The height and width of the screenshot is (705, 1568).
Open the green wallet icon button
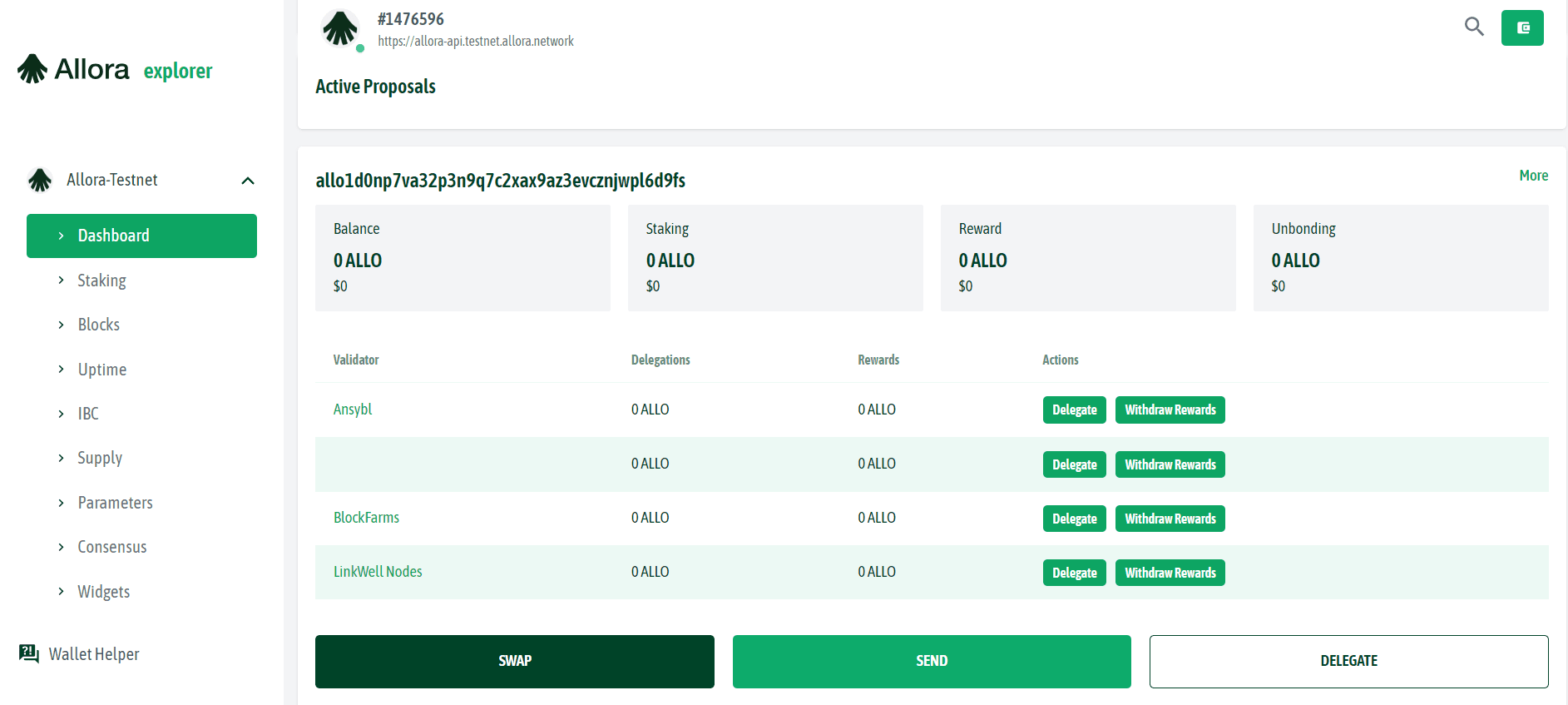click(1522, 27)
